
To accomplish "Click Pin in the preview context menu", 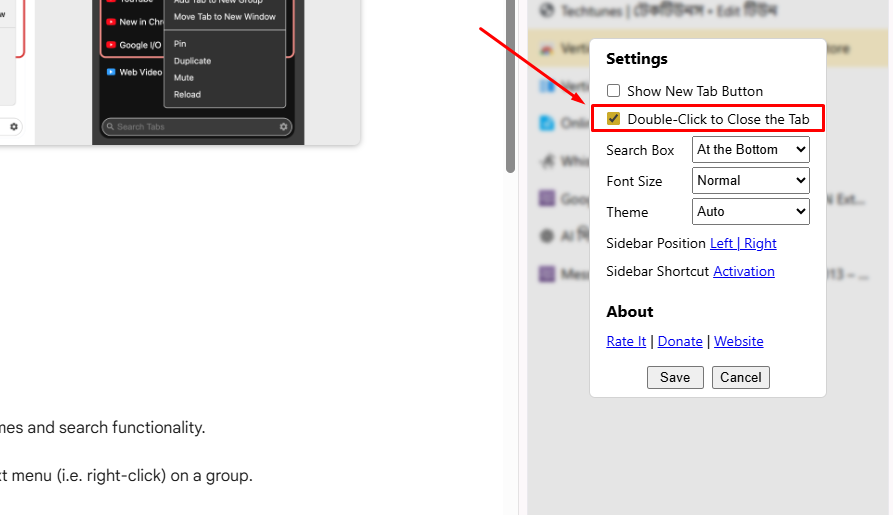I will click(x=180, y=44).
